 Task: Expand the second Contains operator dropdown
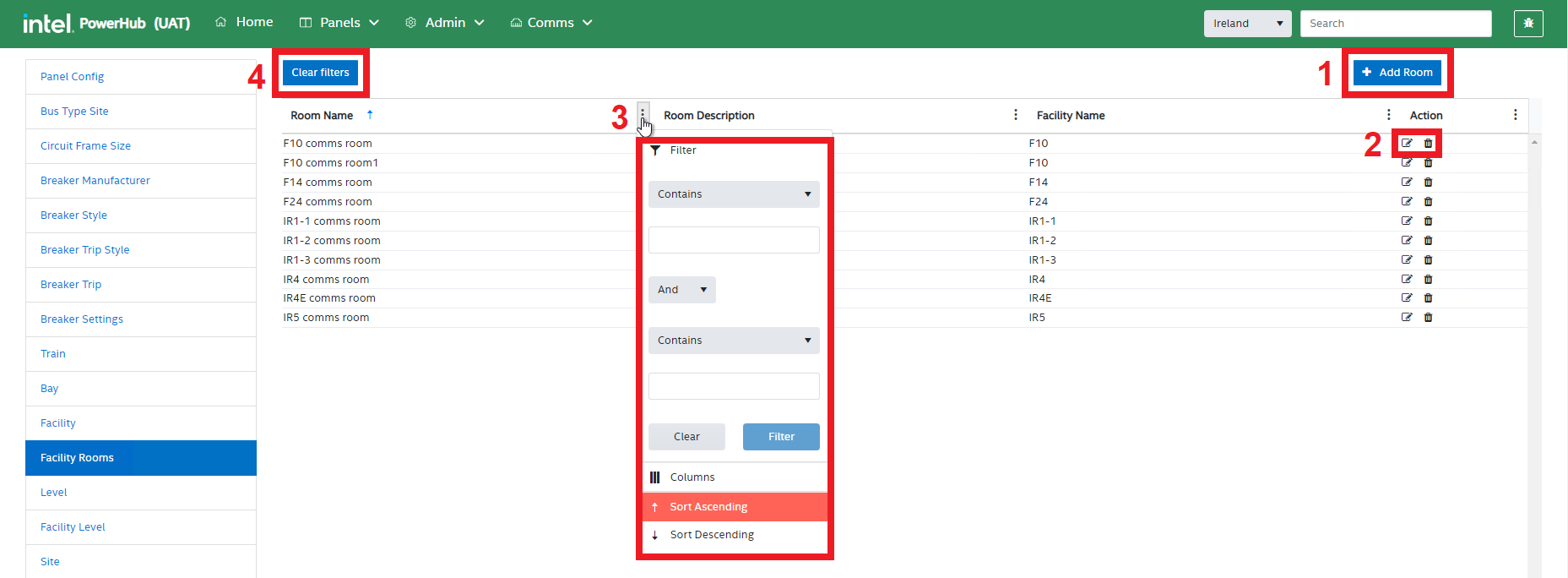pyautogui.click(x=734, y=341)
